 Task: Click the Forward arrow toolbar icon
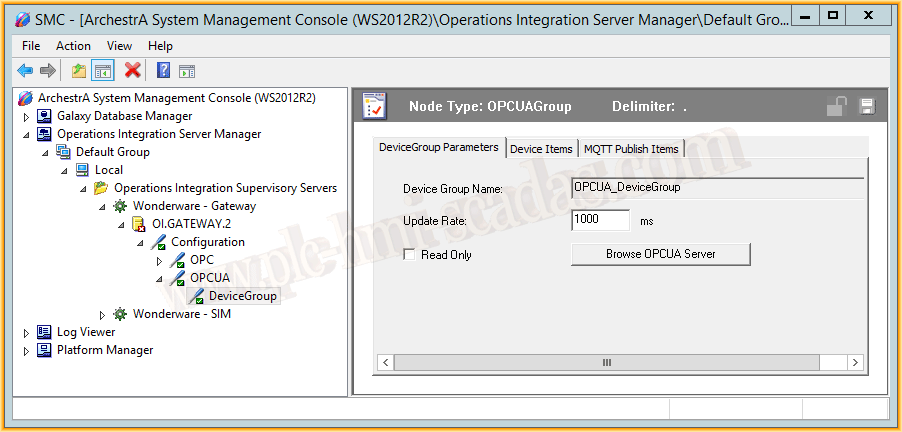click(x=47, y=70)
